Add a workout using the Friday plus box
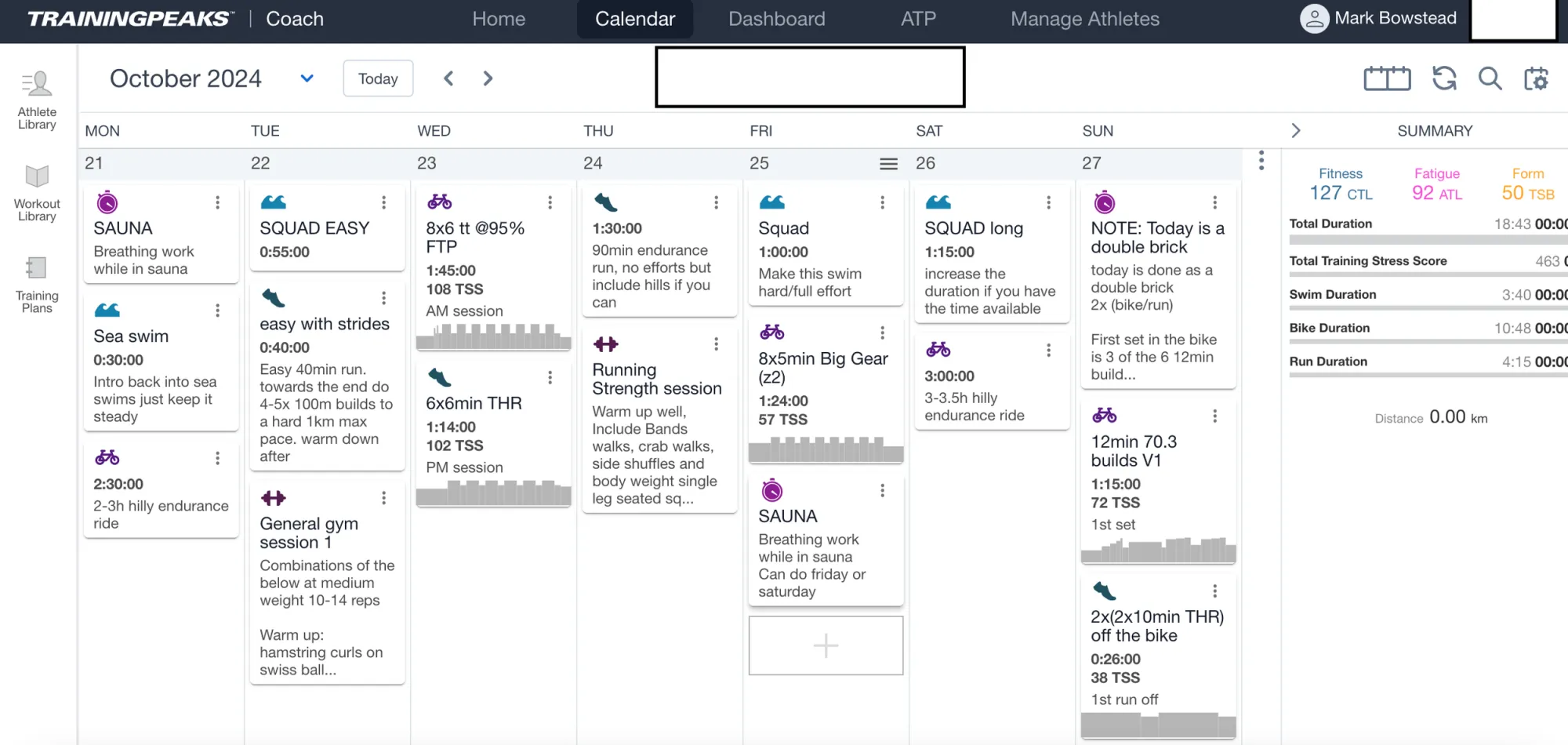This screenshot has height=745, width=1568. tap(826, 645)
